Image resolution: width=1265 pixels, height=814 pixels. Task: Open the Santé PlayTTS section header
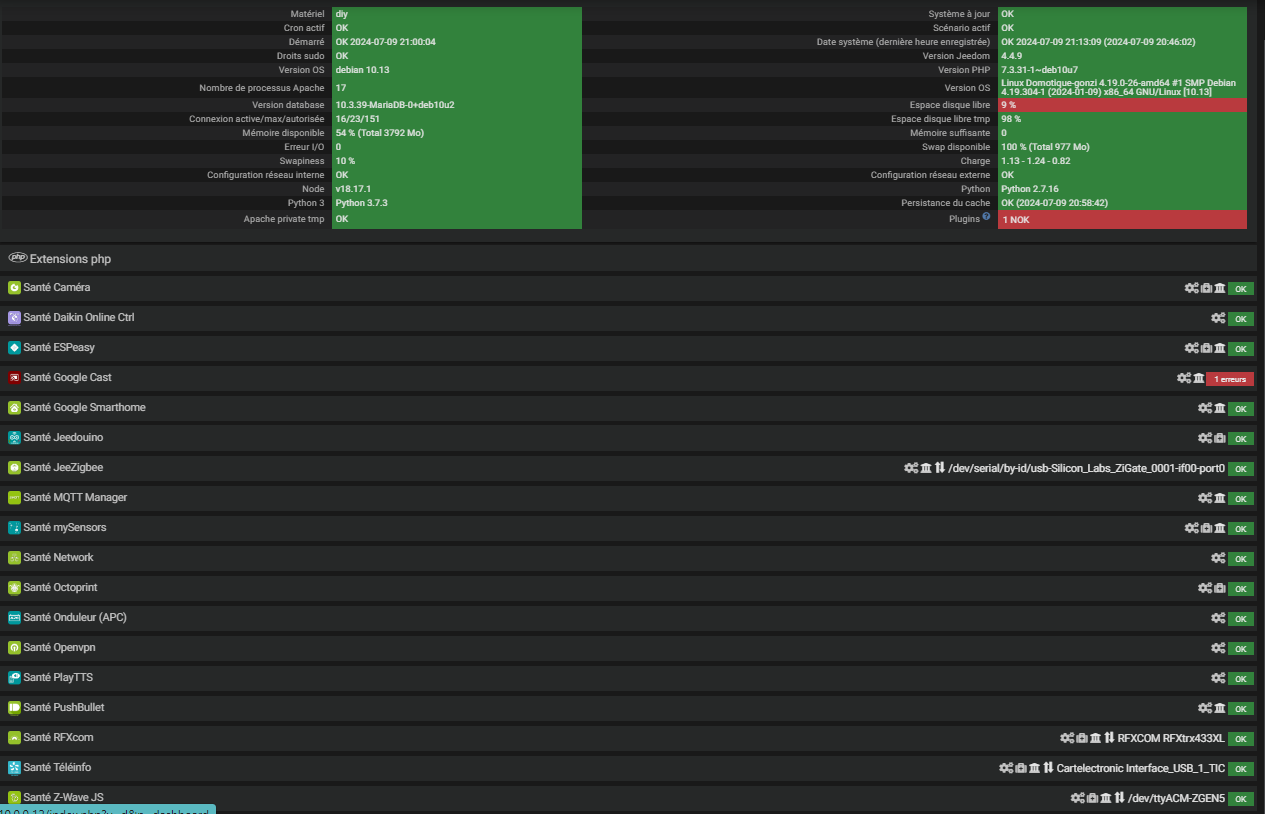click(630, 678)
